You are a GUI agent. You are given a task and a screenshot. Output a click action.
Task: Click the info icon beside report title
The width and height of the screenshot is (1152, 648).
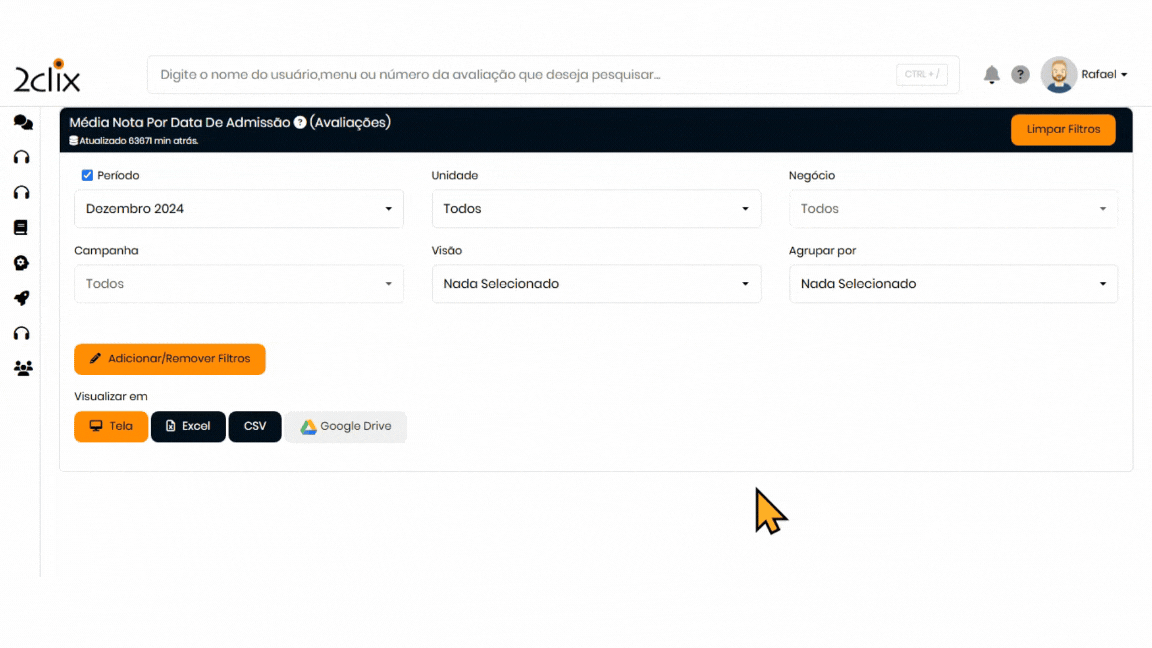pos(299,123)
